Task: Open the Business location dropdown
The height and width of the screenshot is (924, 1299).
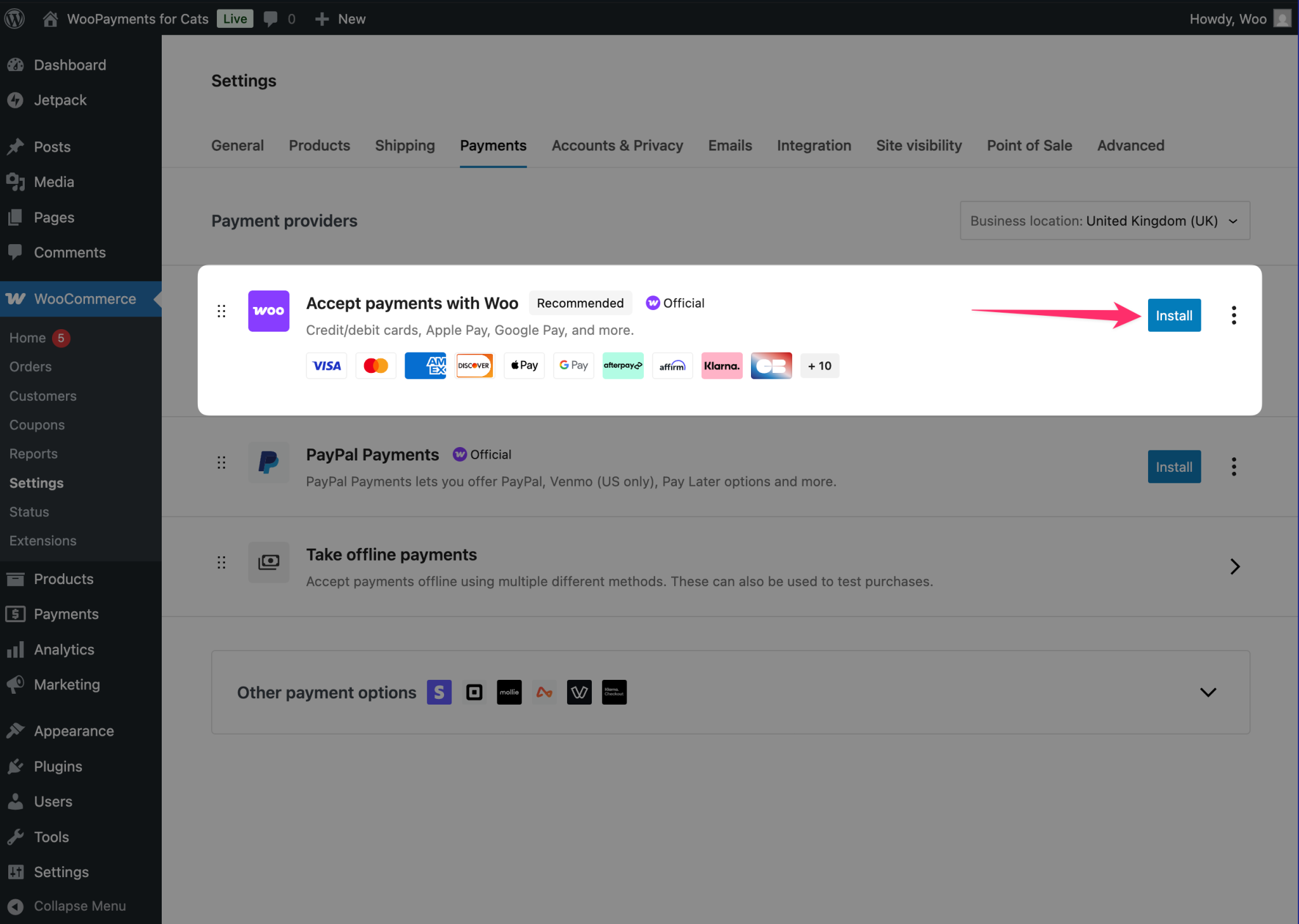Action: [1105, 221]
